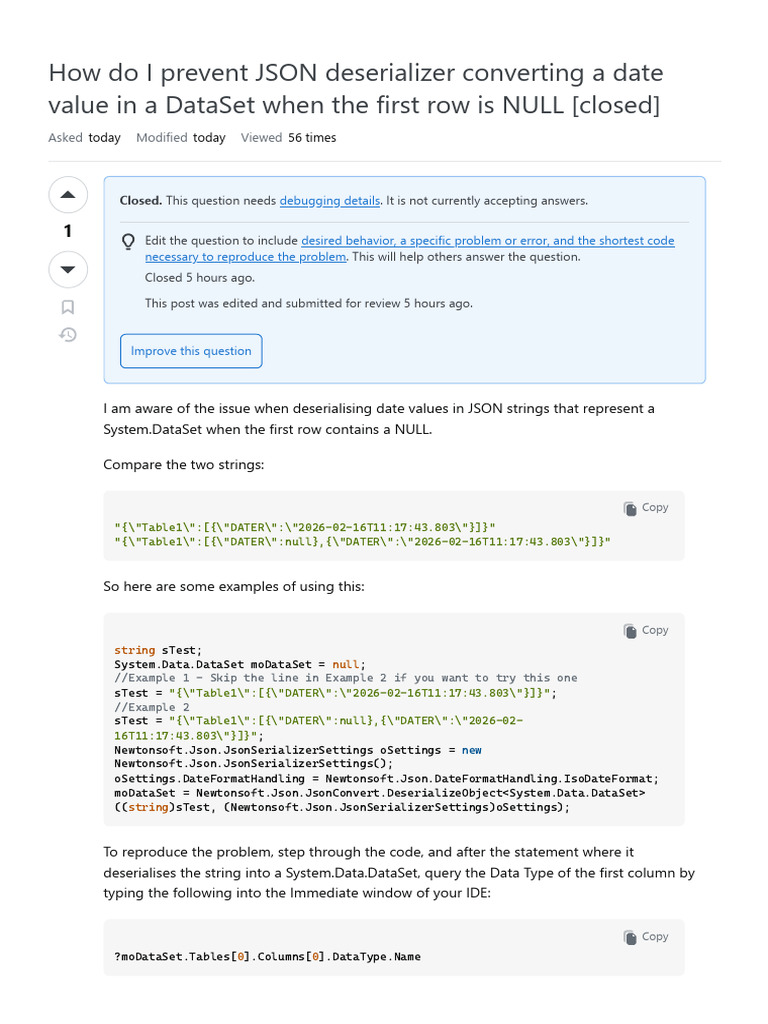Click the question title heading
Image resolution: width=768 pixels, height=1024 pixels.
(x=356, y=89)
